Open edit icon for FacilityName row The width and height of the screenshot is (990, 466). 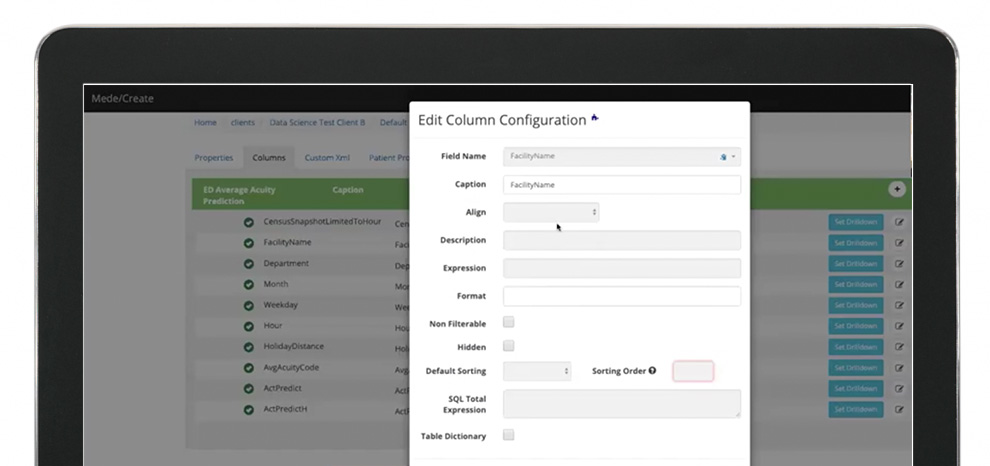(899, 242)
